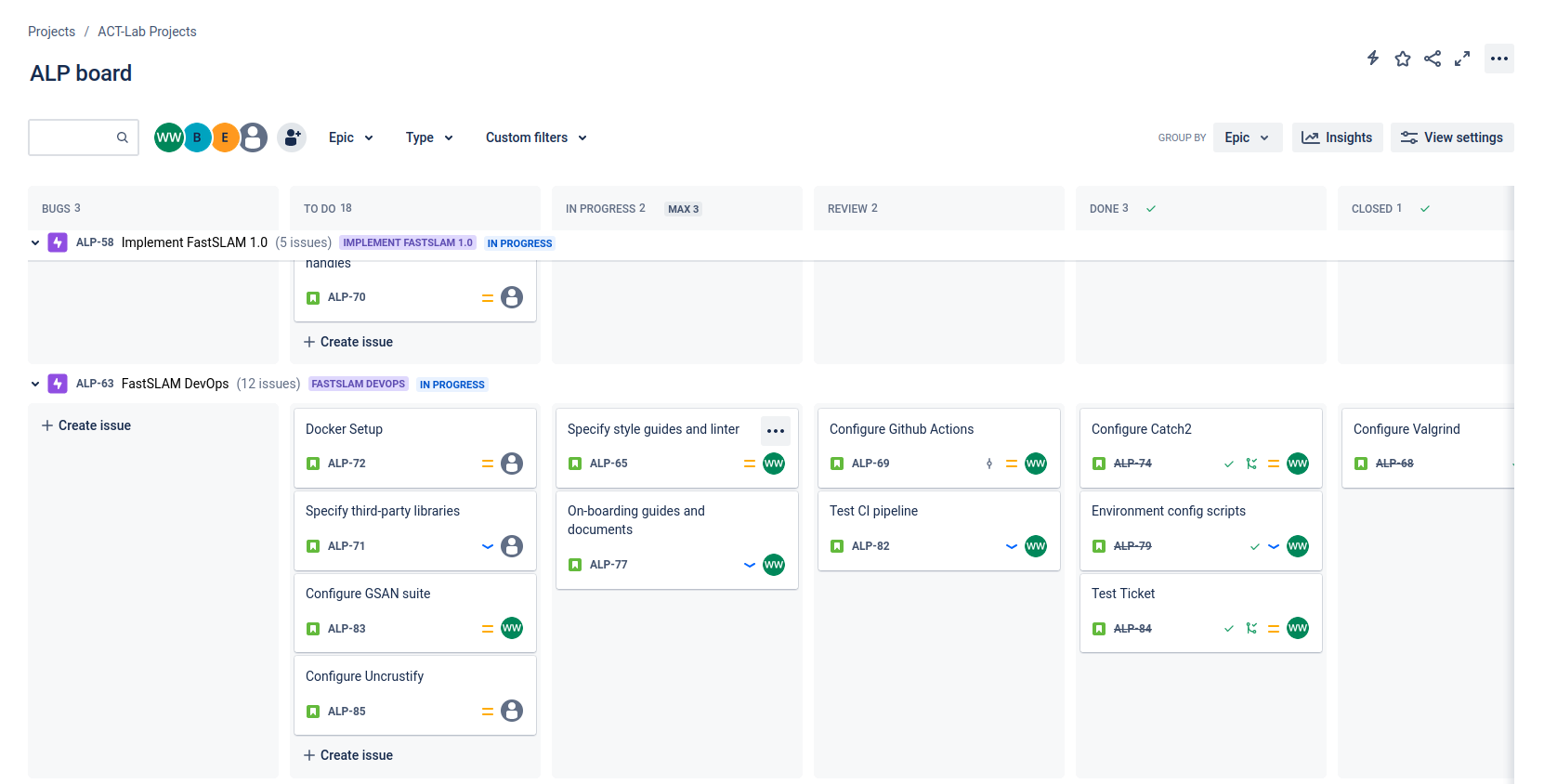The image size is (1544, 784).
Task: Filter by E user avatar
Action: pos(225,137)
